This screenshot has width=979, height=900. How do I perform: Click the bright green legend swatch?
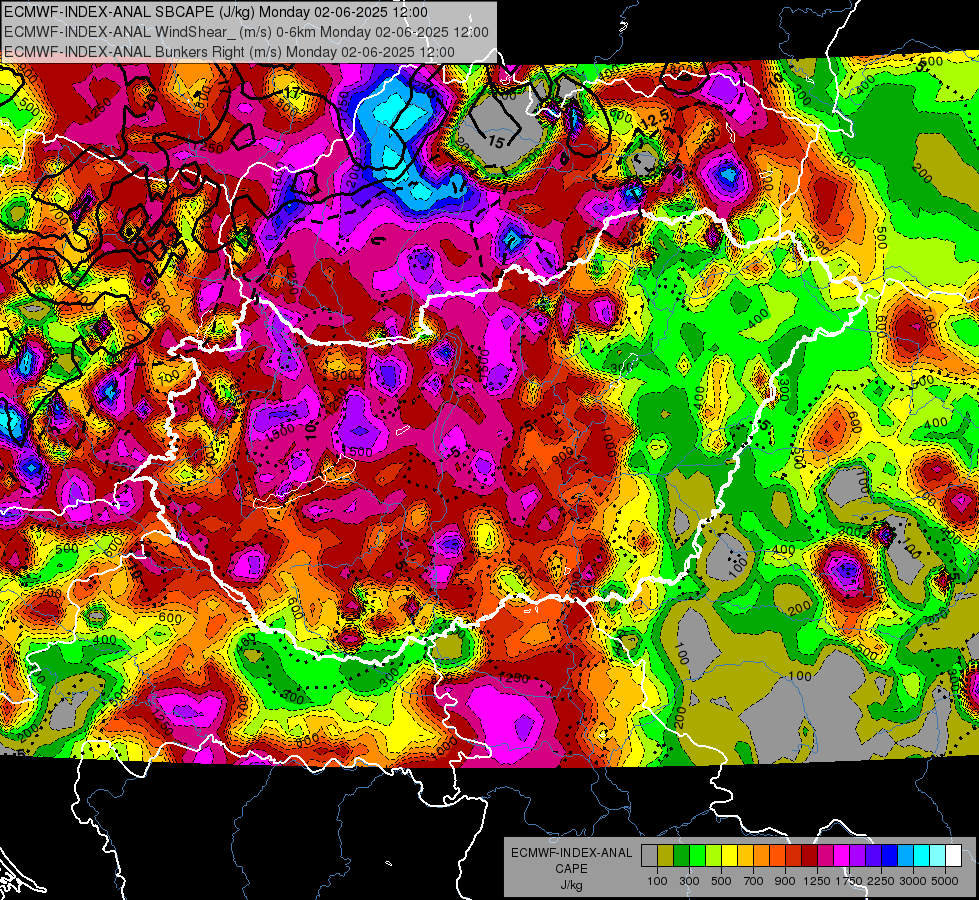coord(697,856)
